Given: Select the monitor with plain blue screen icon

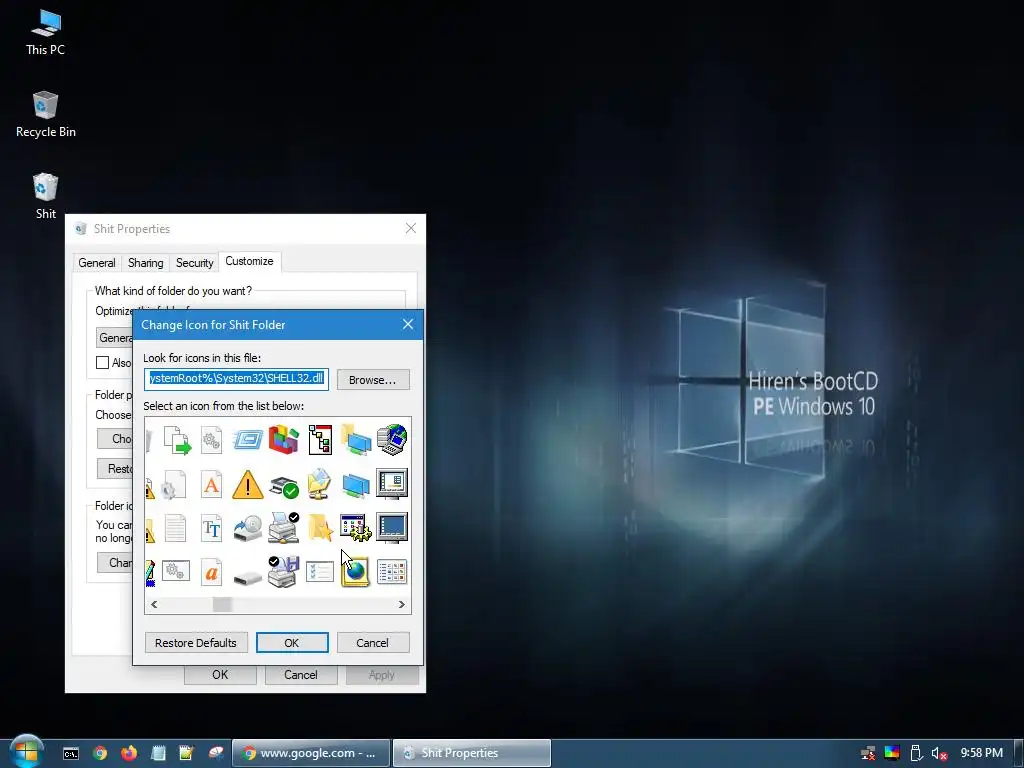Looking at the screenshot, I should click(x=392, y=528).
